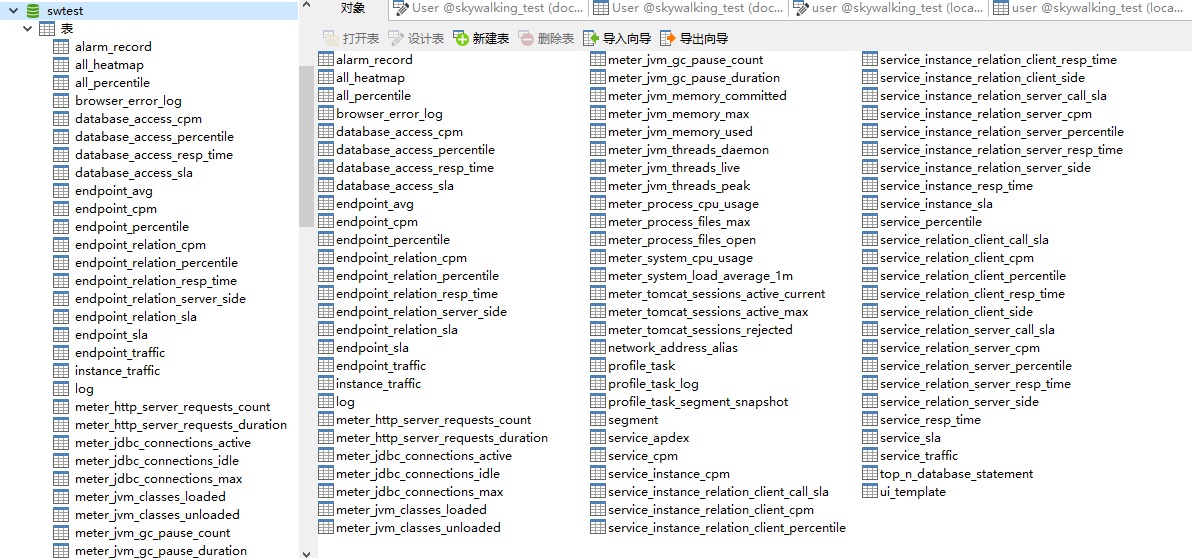1192x558 pixels.
Task: Switch to the first User @skywalking_test (doc...) tab
Action: [487, 8]
